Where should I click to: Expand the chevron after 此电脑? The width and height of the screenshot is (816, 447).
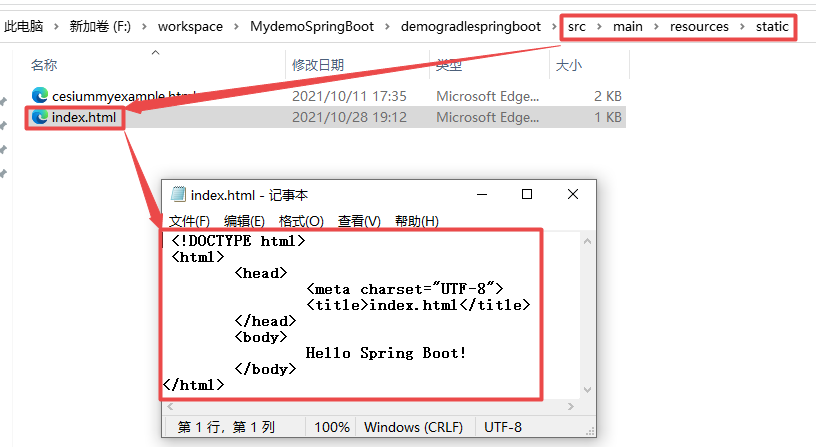[x=56, y=27]
